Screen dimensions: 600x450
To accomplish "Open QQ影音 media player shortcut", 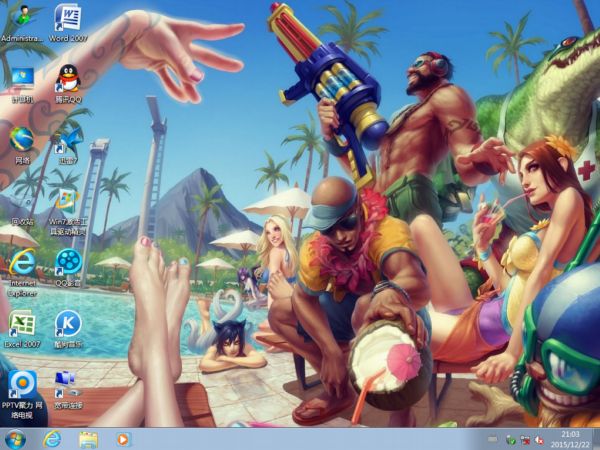I will pyautogui.click(x=68, y=263).
